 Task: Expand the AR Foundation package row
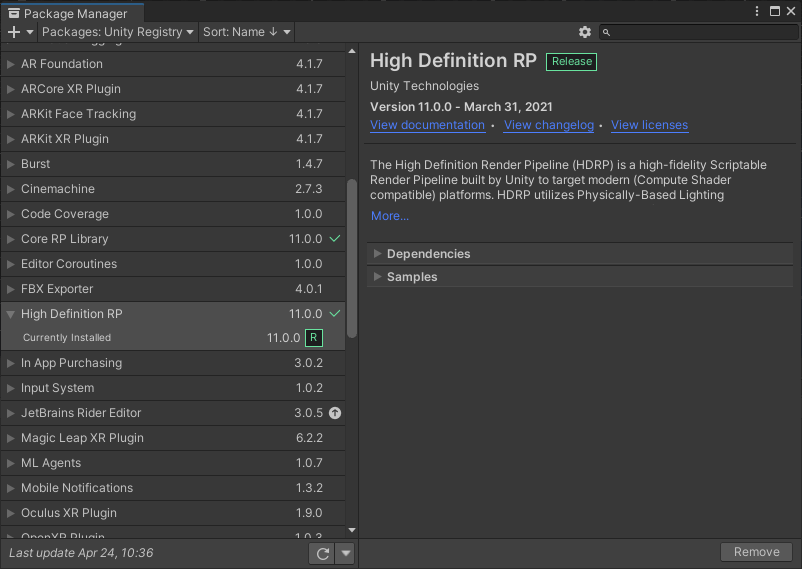click(11, 64)
